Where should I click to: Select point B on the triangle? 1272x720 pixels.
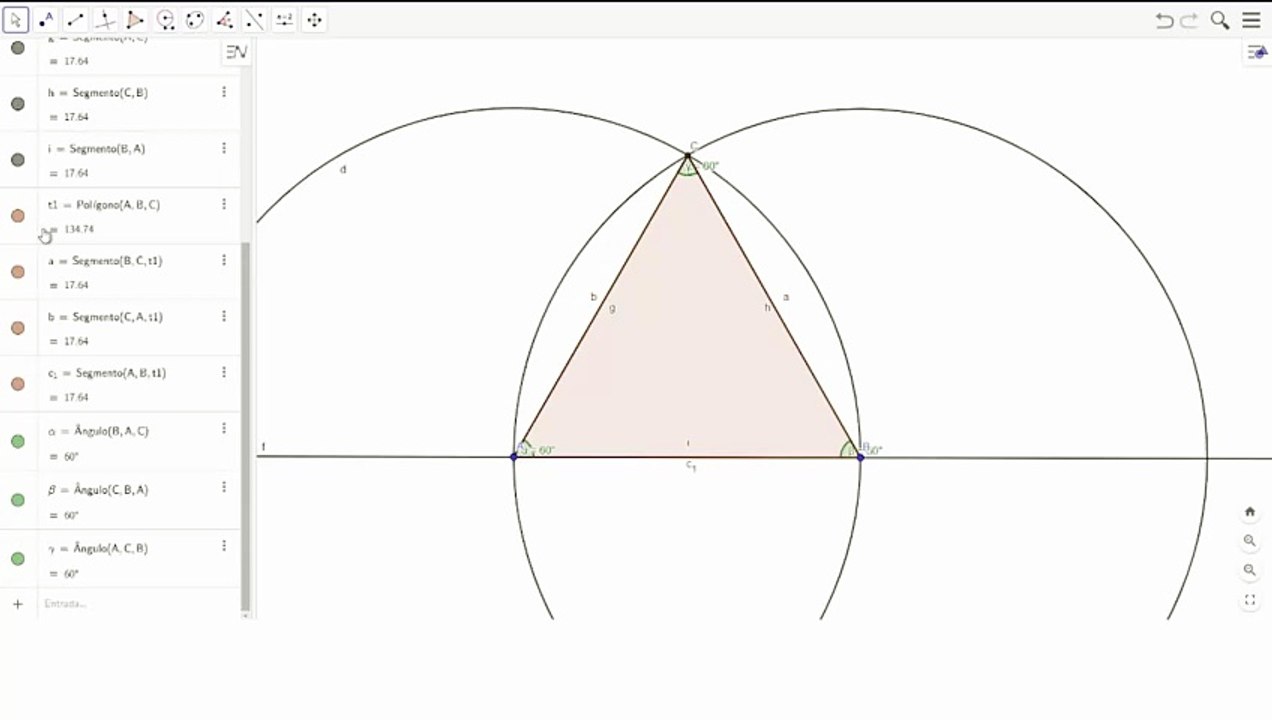(x=860, y=457)
